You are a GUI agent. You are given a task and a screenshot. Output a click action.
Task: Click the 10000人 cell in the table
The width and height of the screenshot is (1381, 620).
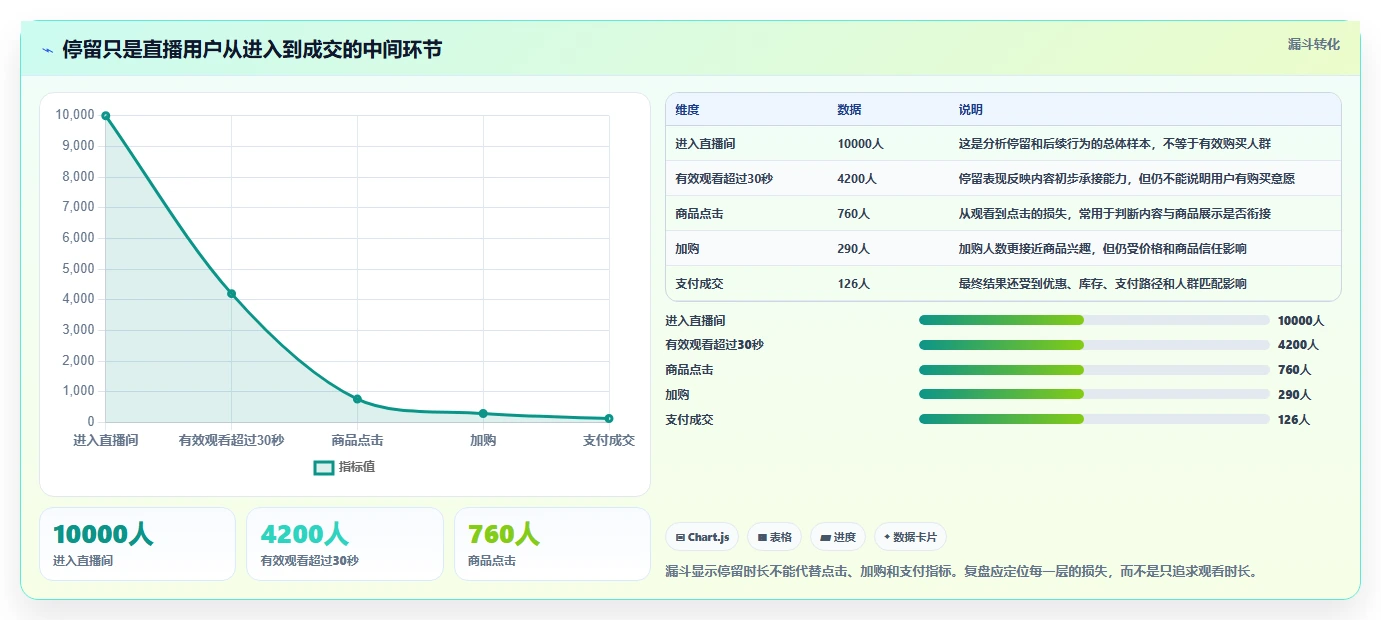[x=860, y=144]
